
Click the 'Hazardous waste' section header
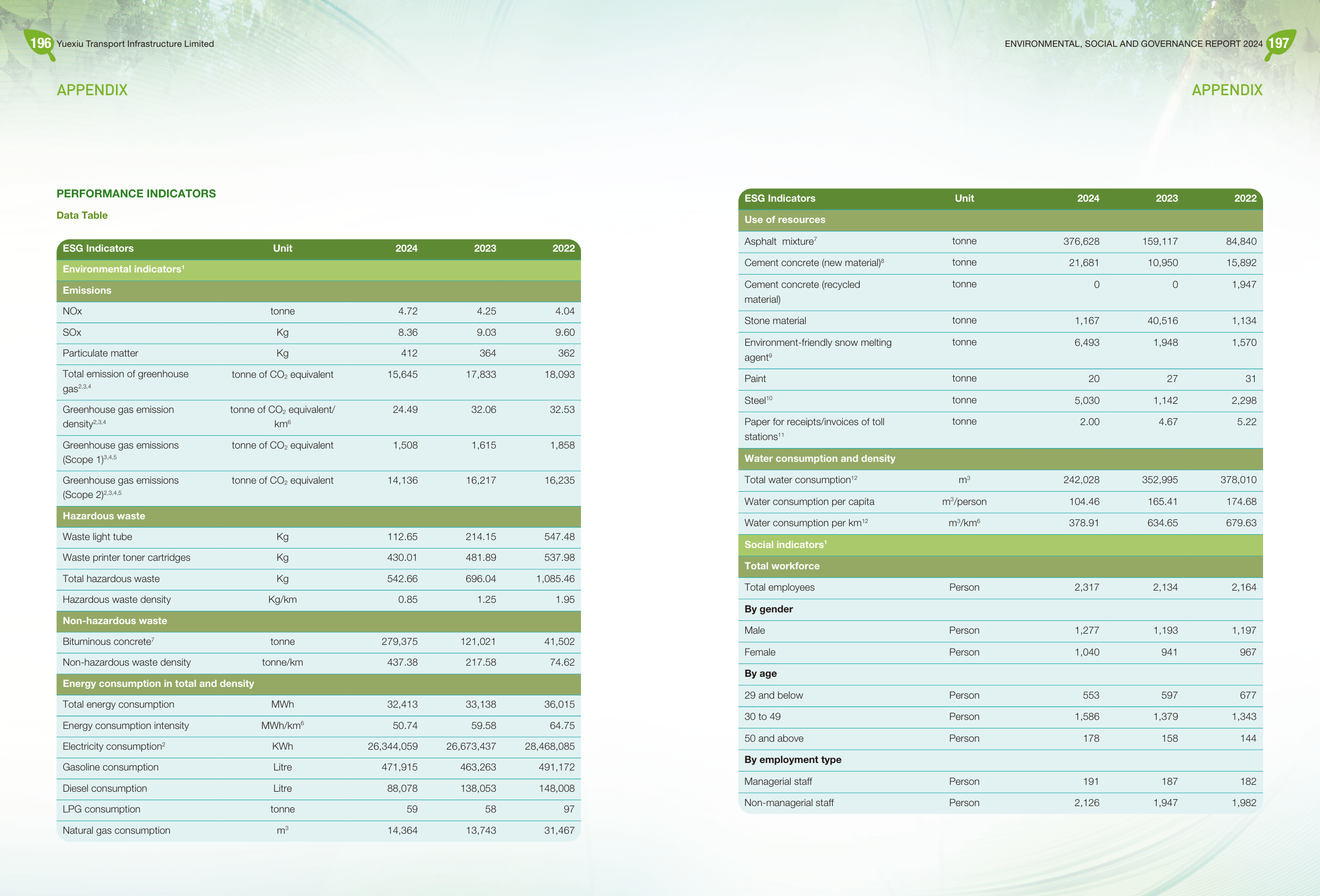point(319,517)
